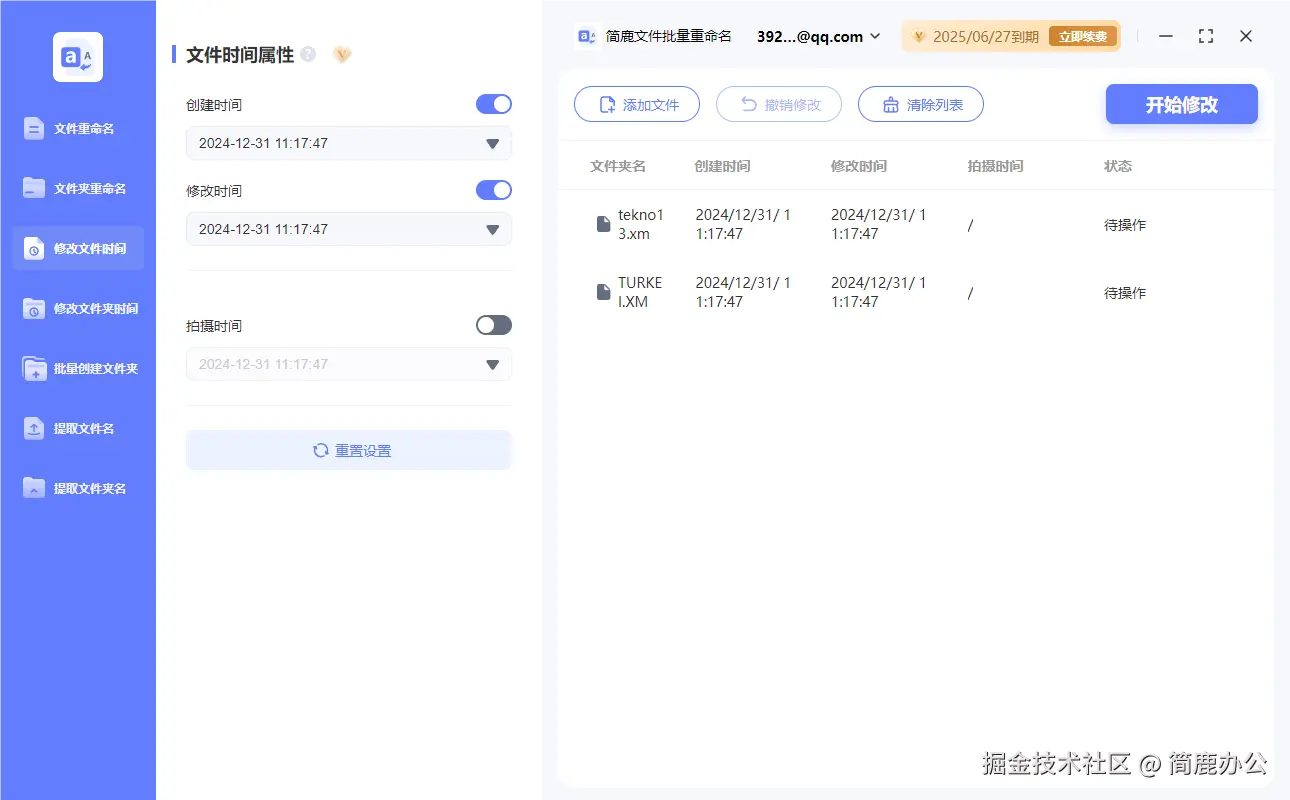Disable the 创建时间 toggle switch
This screenshot has height=800, width=1290.
click(493, 104)
